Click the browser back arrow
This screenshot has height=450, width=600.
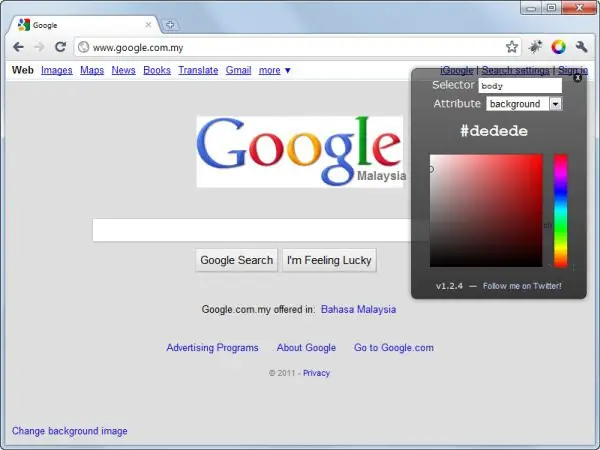tap(18, 47)
